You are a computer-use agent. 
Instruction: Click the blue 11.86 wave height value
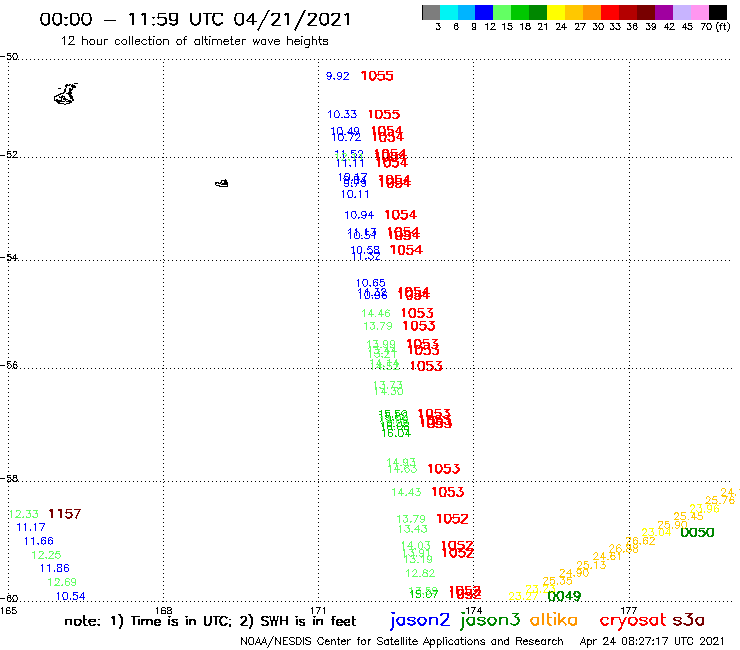coord(54,568)
